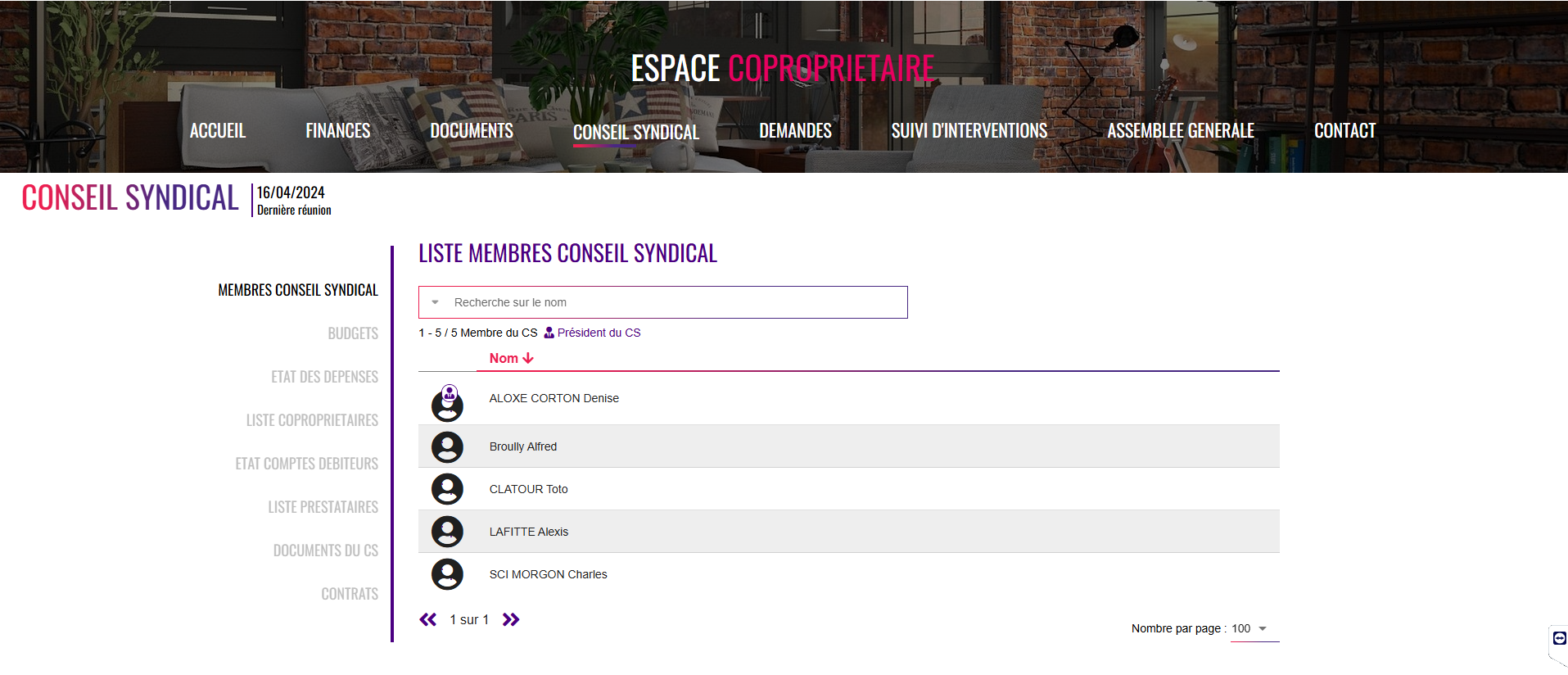Go to previous page with double-left arrows

click(x=428, y=619)
